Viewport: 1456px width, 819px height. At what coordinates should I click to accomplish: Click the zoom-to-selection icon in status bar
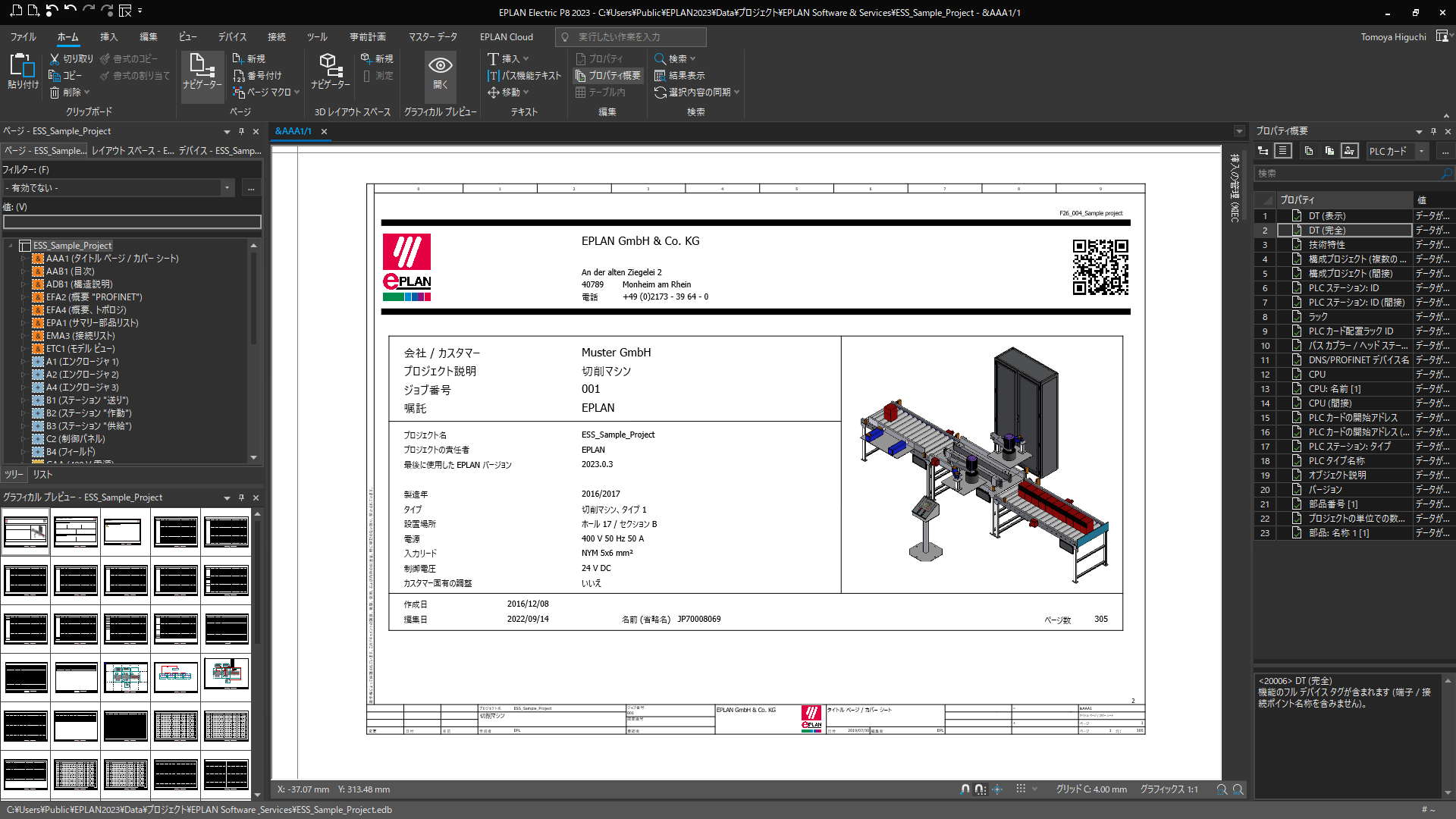pos(1222,789)
